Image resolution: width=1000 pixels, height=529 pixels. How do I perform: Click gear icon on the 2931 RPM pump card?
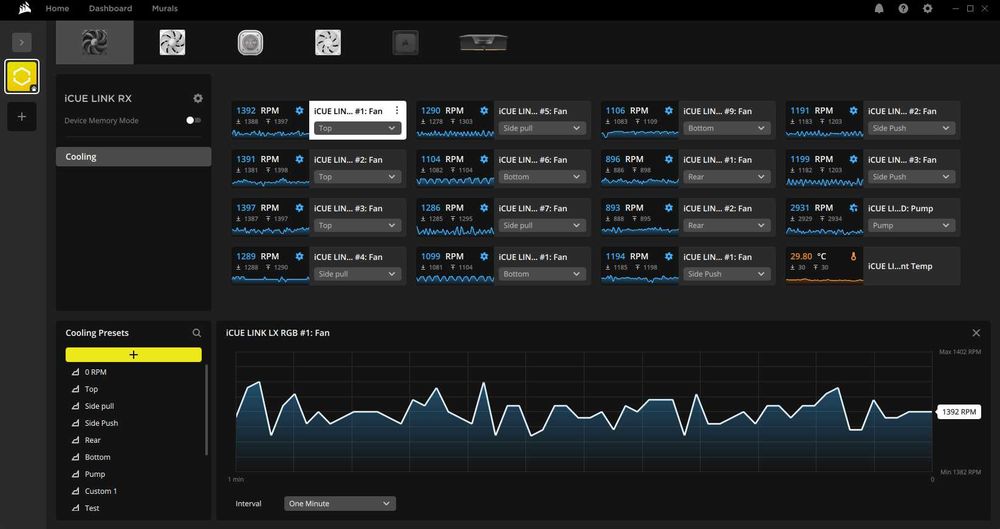853,207
